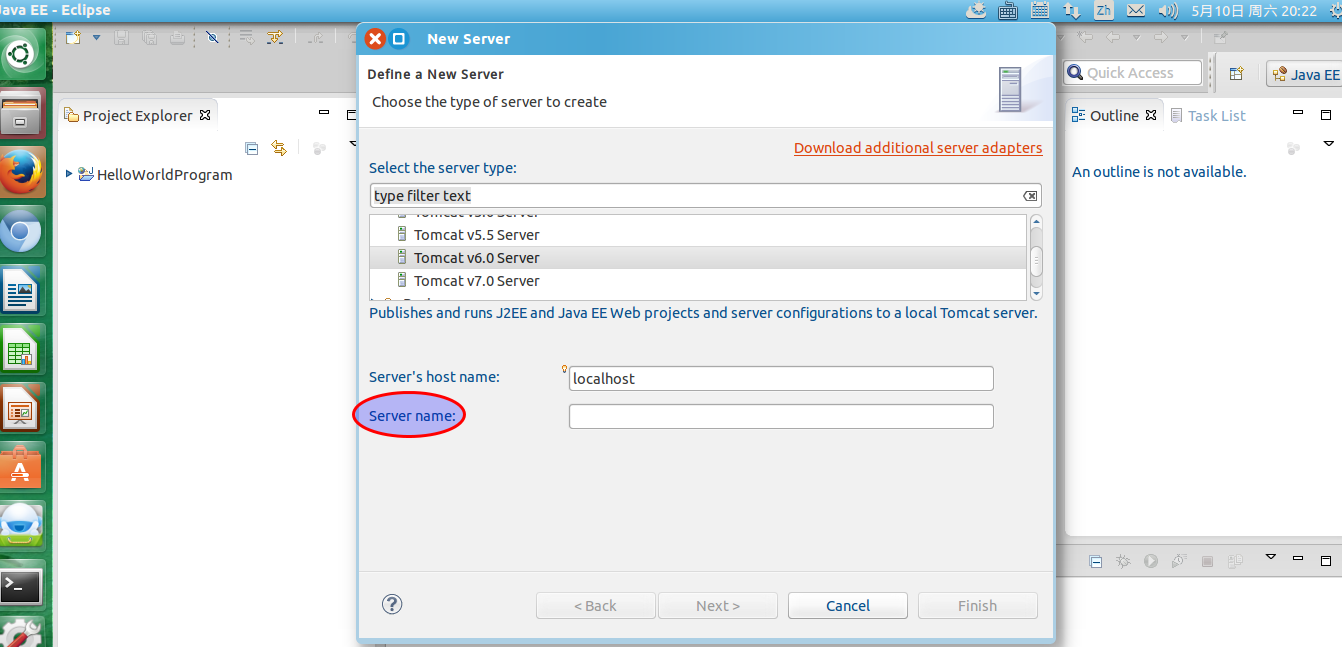The height and width of the screenshot is (647, 1342).
Task: Close the Outline tab
Action: [x=1151, y=115]
